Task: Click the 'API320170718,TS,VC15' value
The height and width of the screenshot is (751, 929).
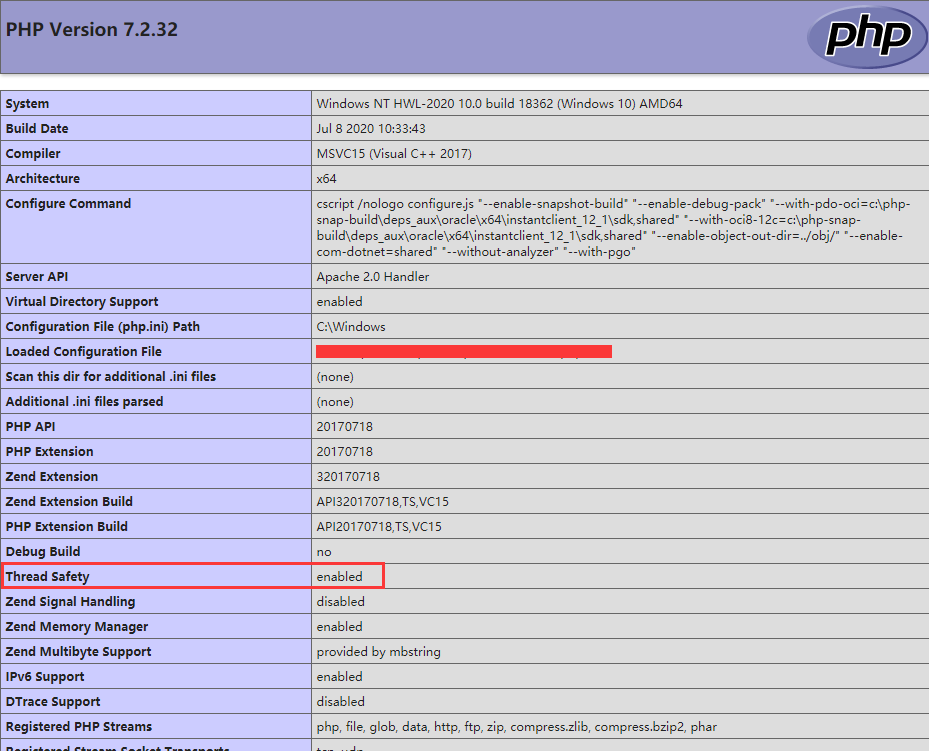Action: [x=383, y=501]
